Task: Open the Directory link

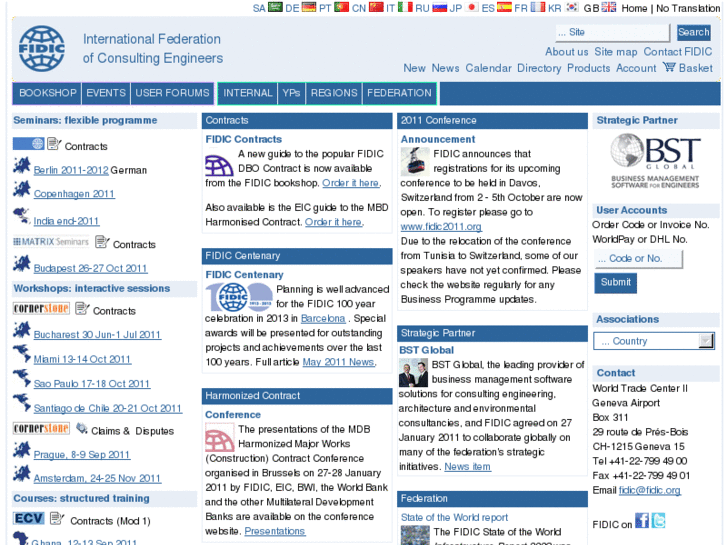Action: (x=539, y=68)
